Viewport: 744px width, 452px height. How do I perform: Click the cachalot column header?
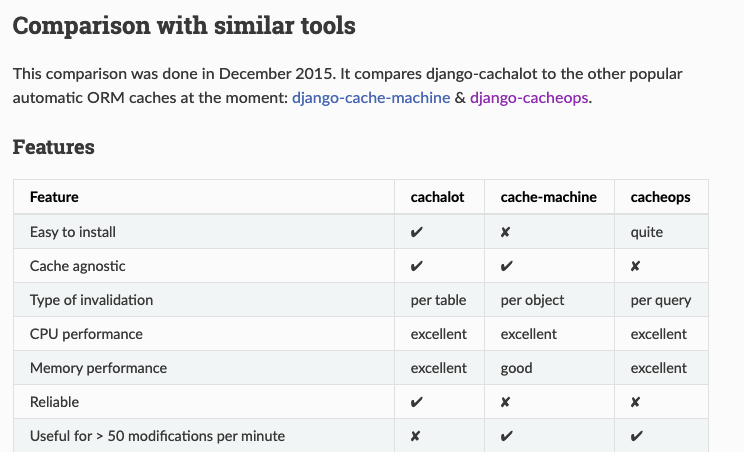[437, 197]
